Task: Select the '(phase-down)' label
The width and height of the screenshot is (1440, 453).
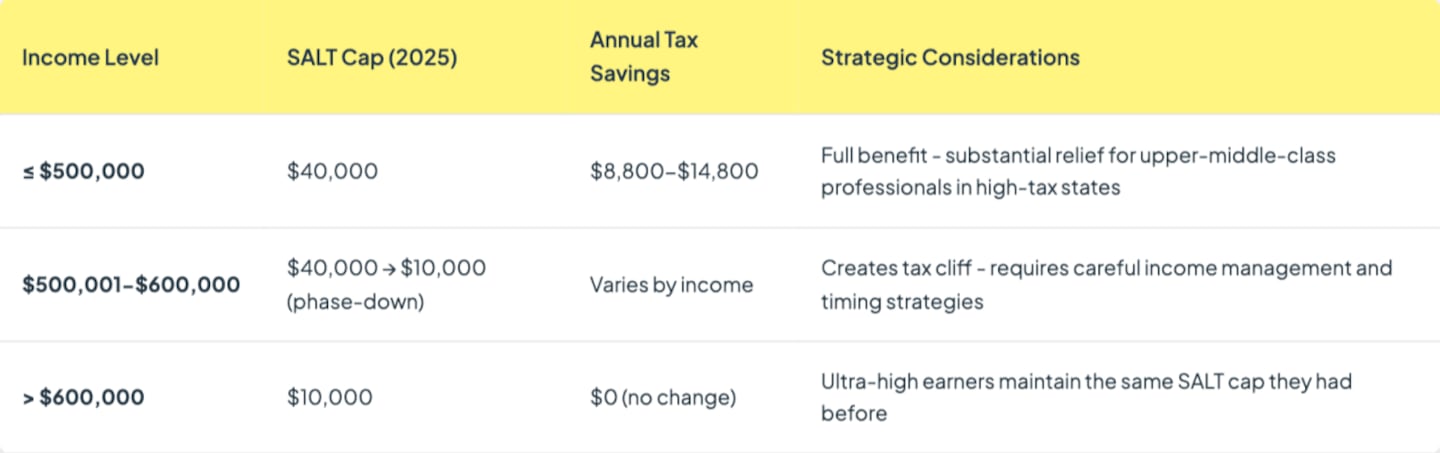Action: pyautogui.click(x=355, y=301)
